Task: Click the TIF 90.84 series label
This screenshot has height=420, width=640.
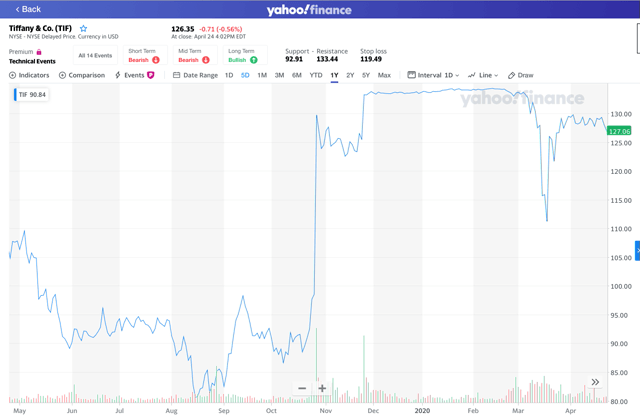Action: coord(32,95)
